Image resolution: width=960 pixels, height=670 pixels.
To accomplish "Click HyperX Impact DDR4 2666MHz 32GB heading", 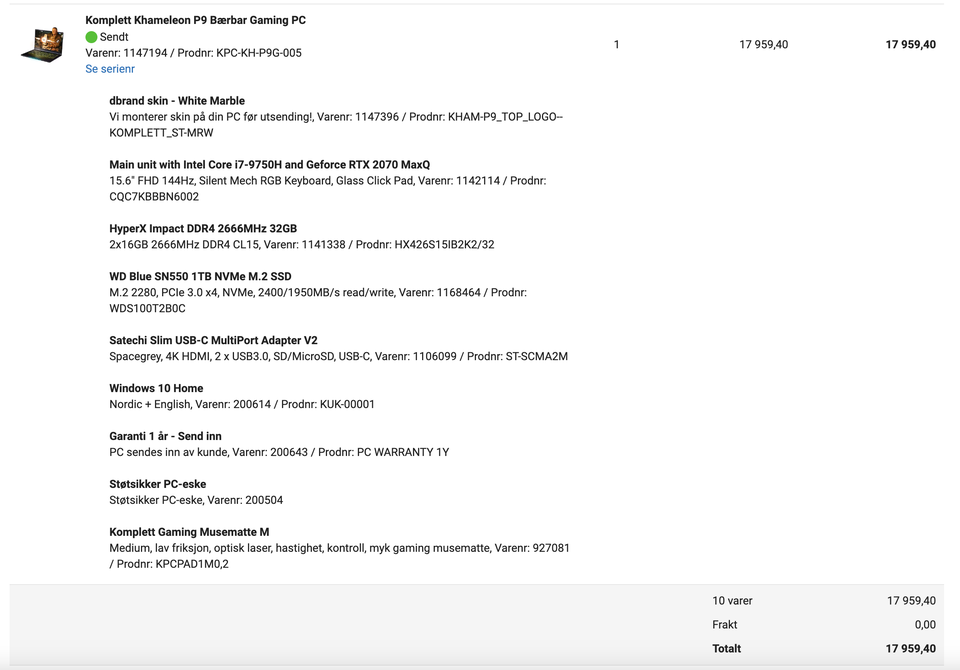I will [203, 228].
